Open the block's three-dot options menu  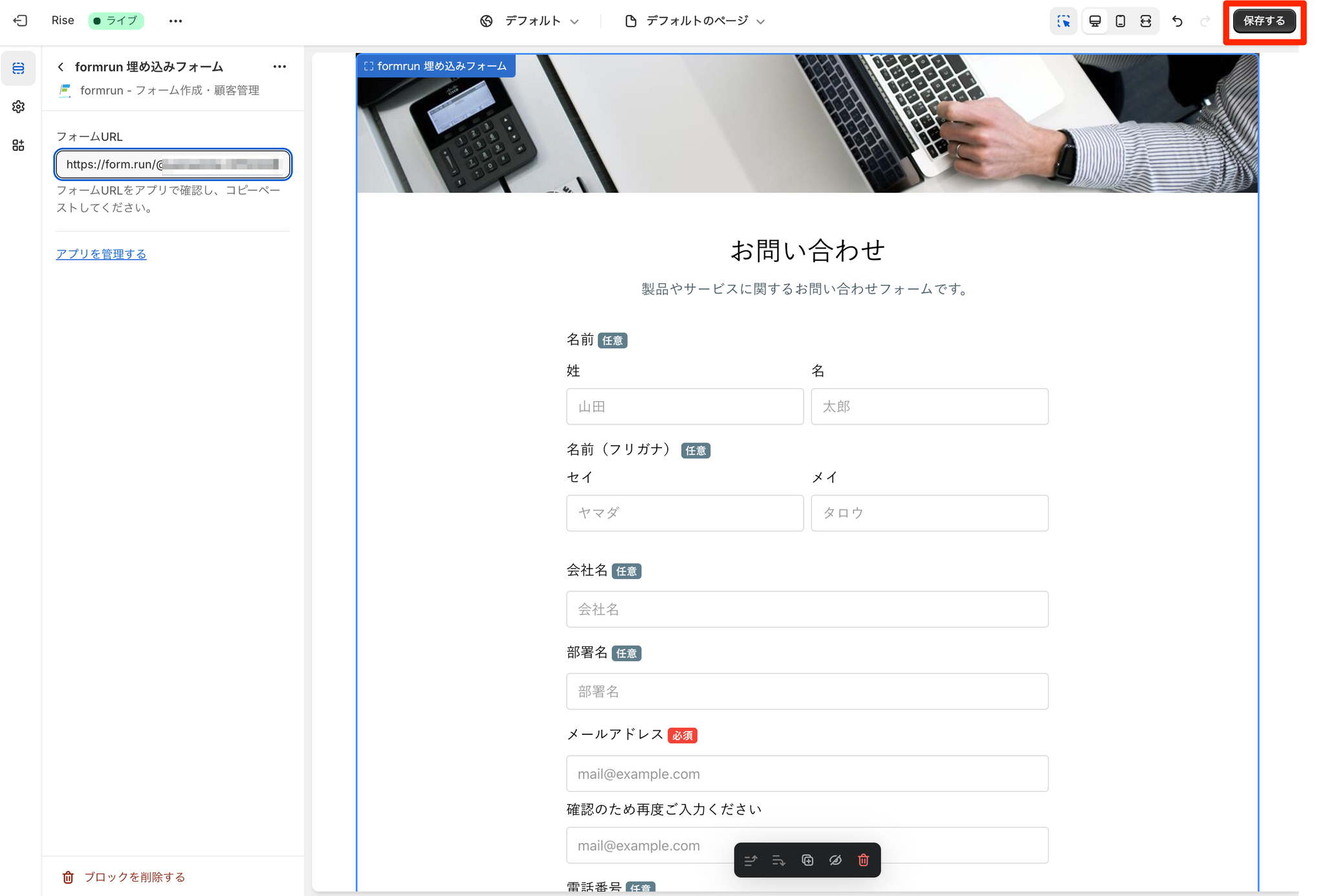(279, 67)
